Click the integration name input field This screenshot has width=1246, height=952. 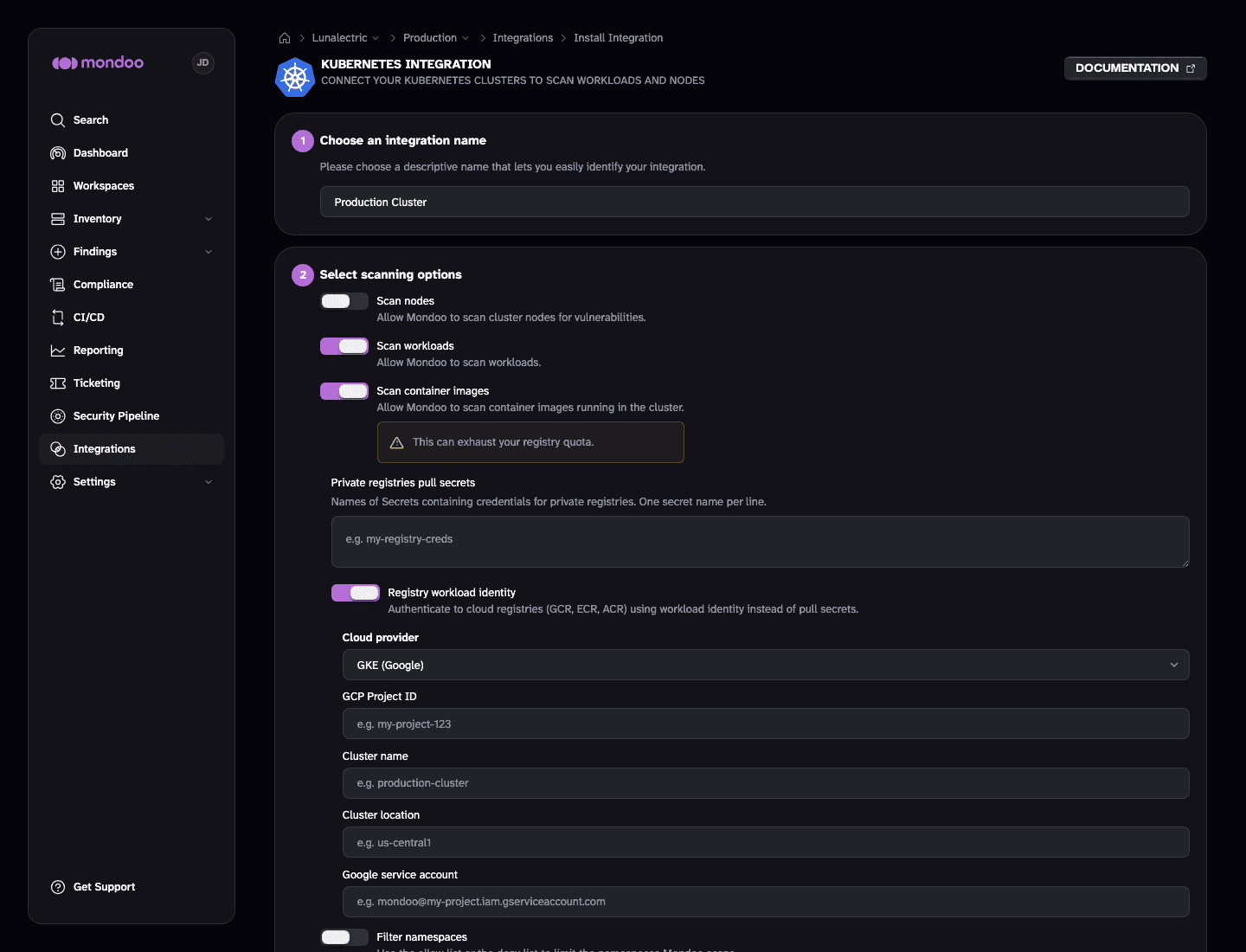[x=755, y=202]
